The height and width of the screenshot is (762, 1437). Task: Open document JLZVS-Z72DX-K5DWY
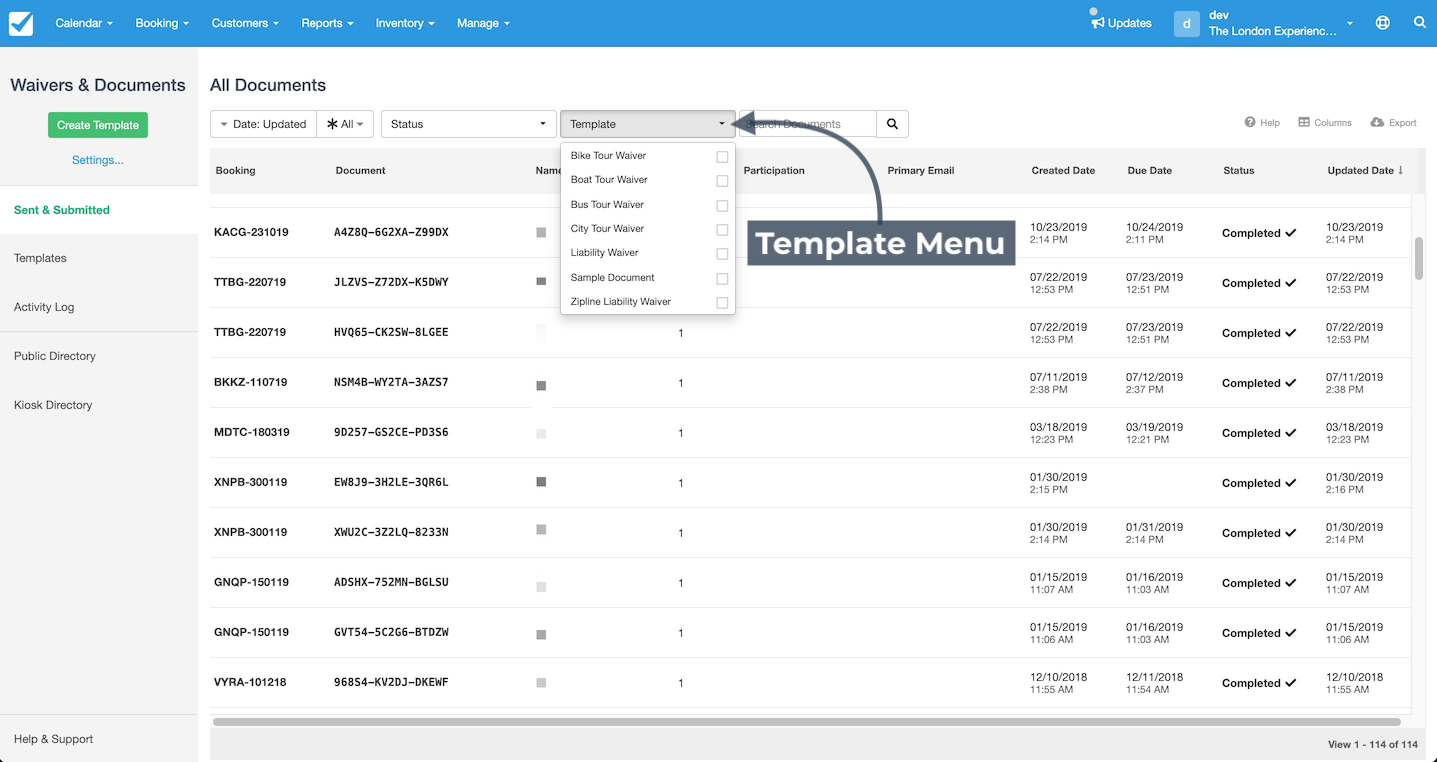click(x=391, y=282)
